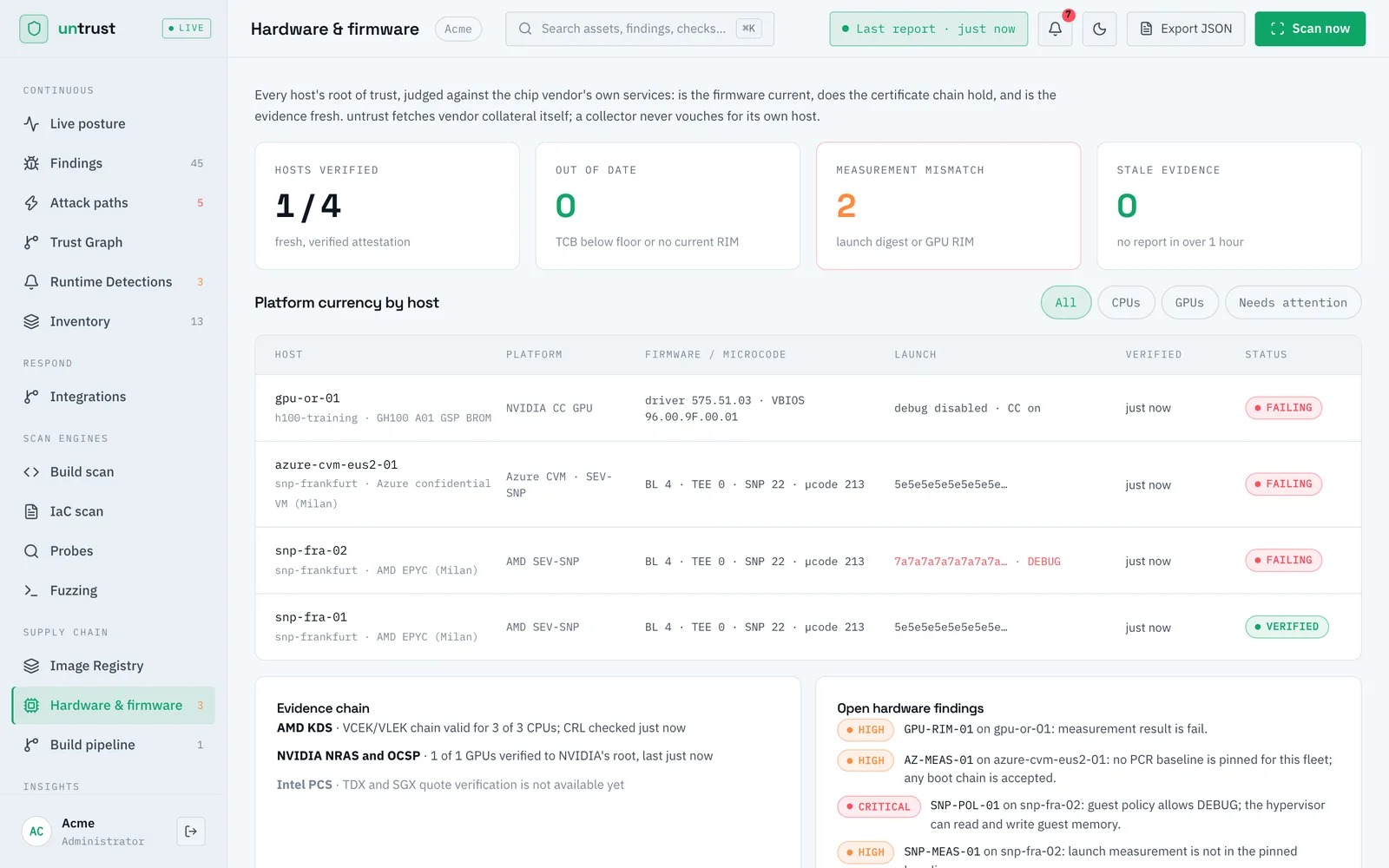Filter hosts by CPUs

click(x=1126, y=303)
